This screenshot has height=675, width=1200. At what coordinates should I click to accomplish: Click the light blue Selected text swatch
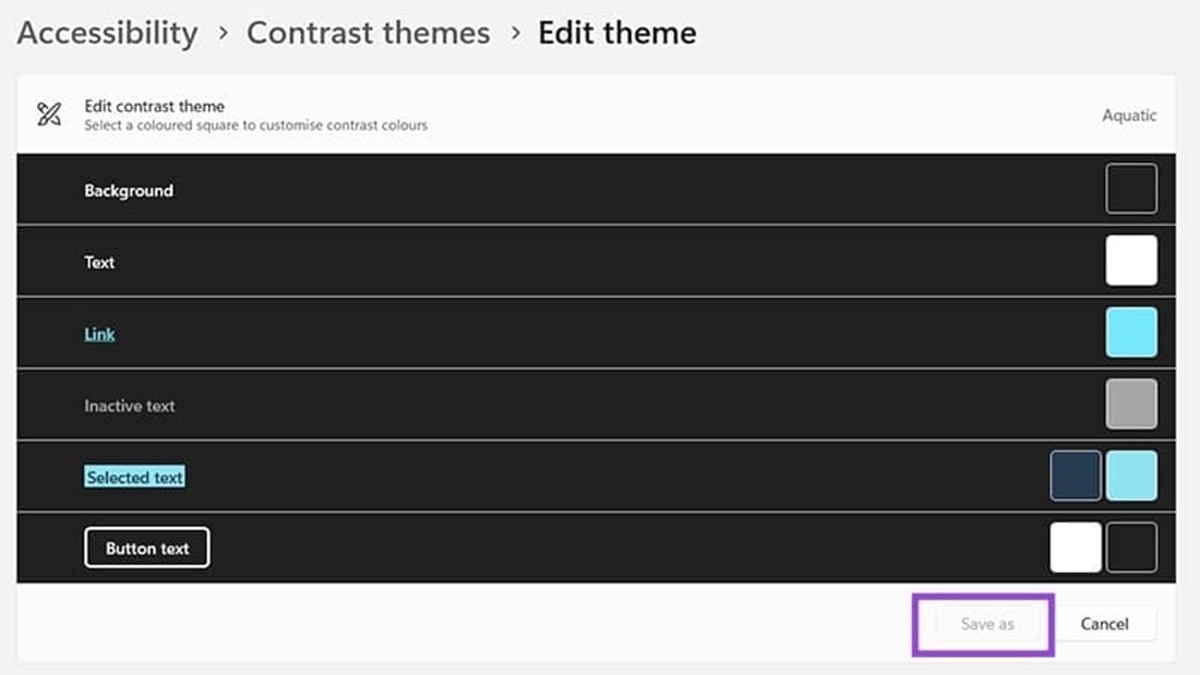(1131, 476)
